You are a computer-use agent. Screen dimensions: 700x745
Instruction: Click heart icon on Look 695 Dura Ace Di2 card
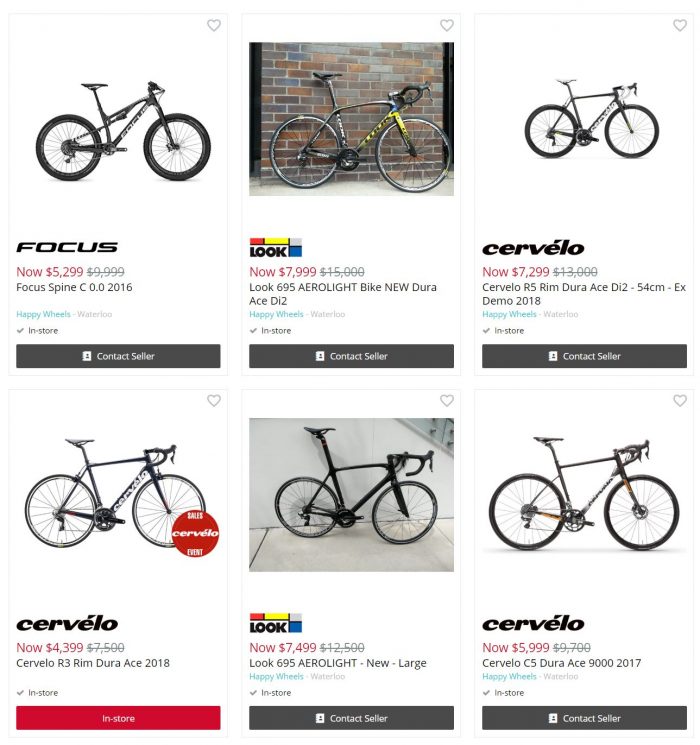pyautogui.click(x=447, y=25)
